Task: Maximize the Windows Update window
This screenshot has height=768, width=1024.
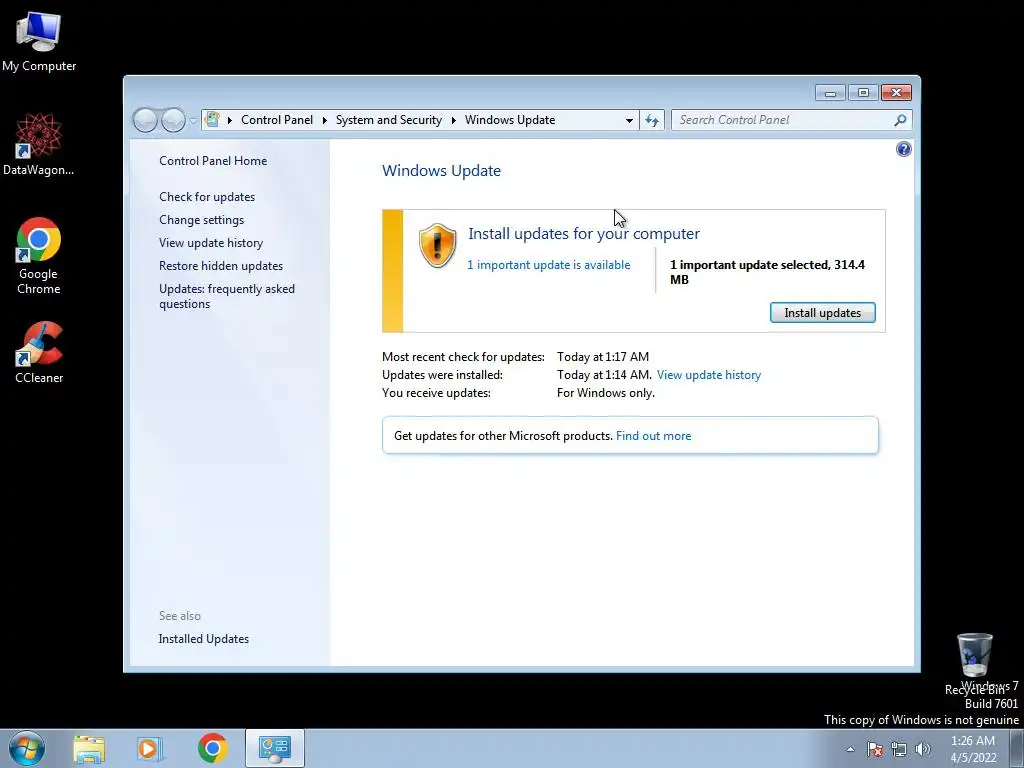Action: 863,93
